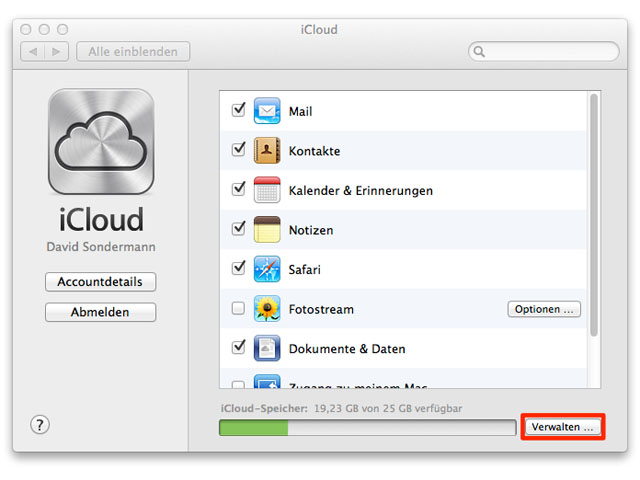Click the magnifier icon in search field

pos(479,51)
